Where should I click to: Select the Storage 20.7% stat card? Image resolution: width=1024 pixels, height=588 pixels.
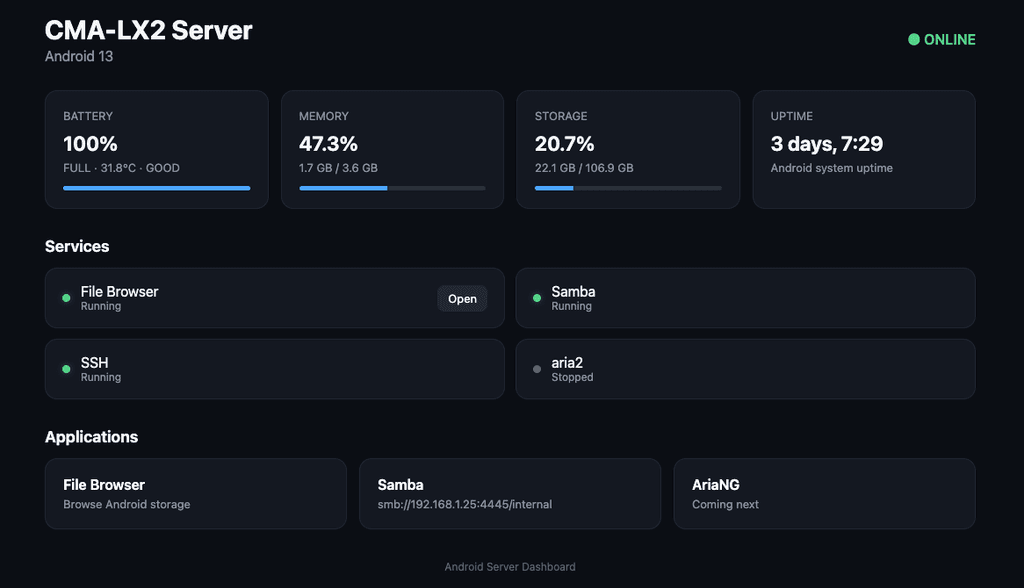628,150
